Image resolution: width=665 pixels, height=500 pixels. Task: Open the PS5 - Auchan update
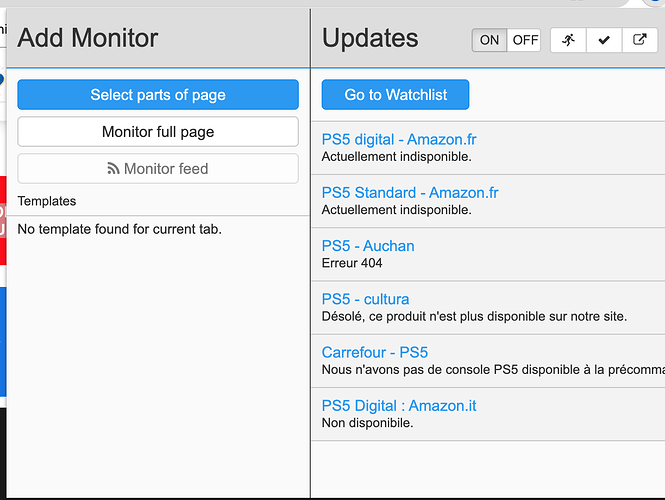click(368, 246)
